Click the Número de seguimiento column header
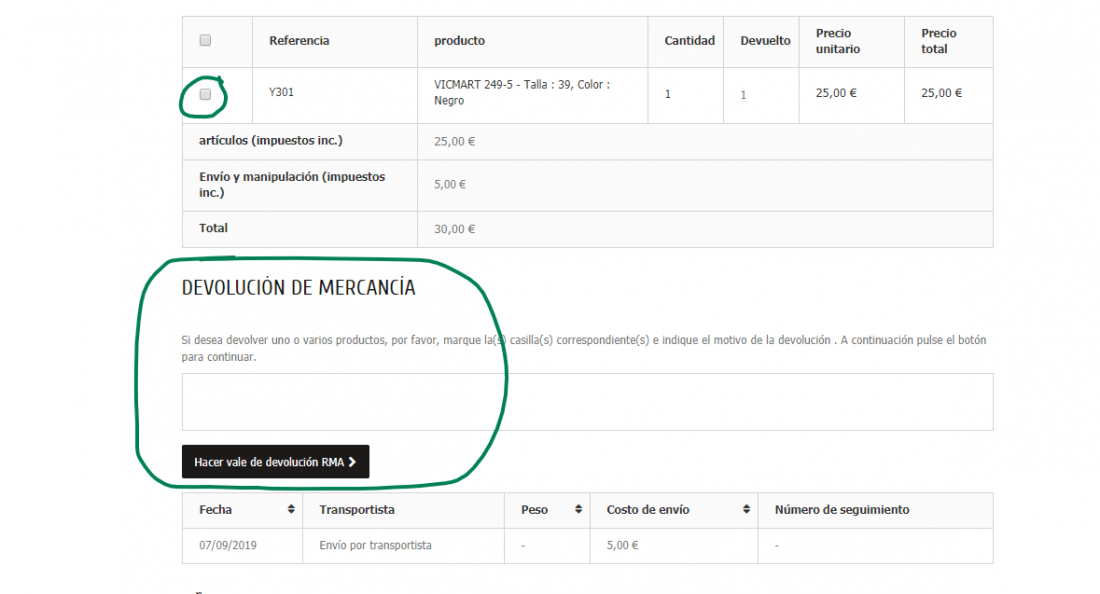The height and width of the screenshot is (594, 1100). (842, 510)
